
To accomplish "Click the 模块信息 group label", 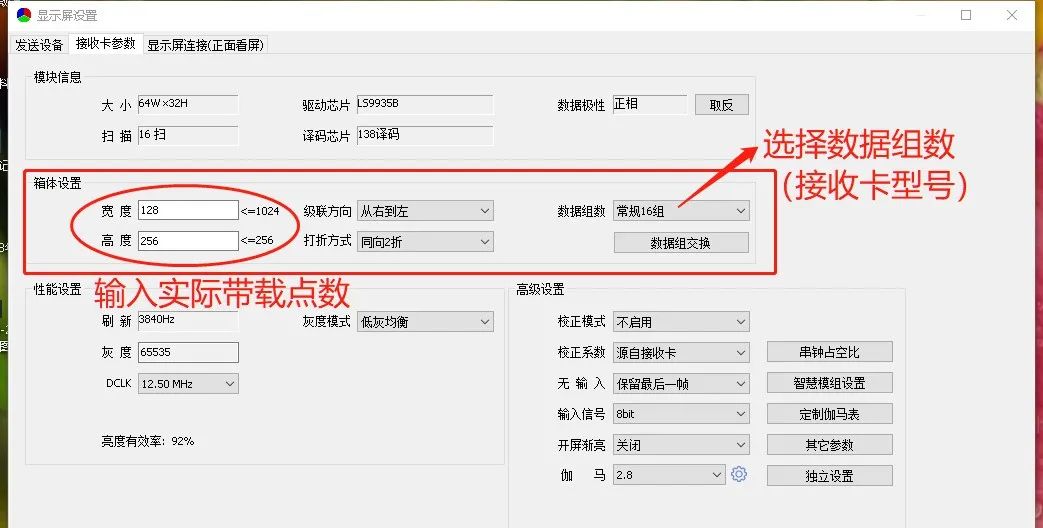I will click(57, 77).
